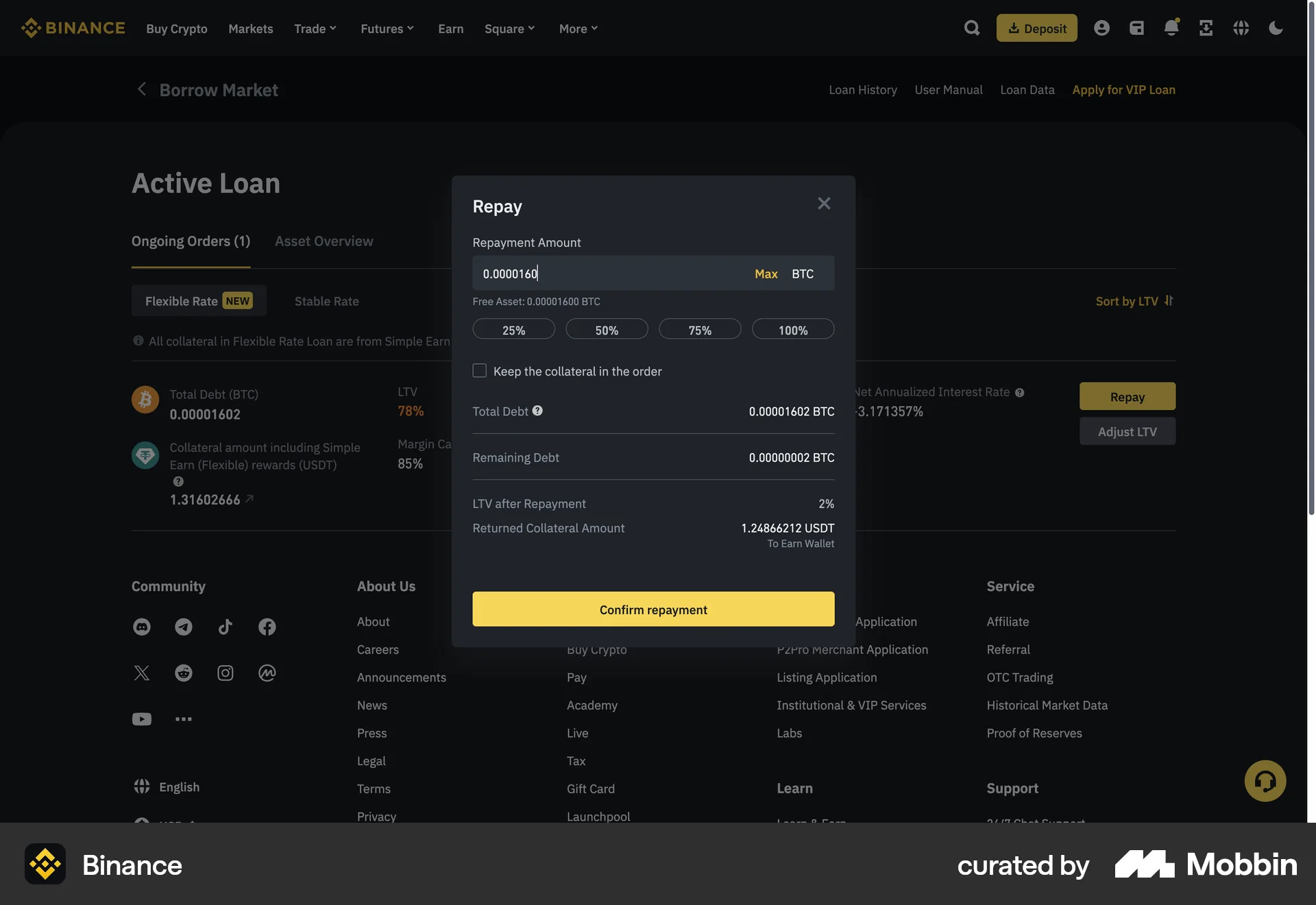
Task: Select the Stable Rate tab
Action: pyautogui.click(x=326, y=301)
